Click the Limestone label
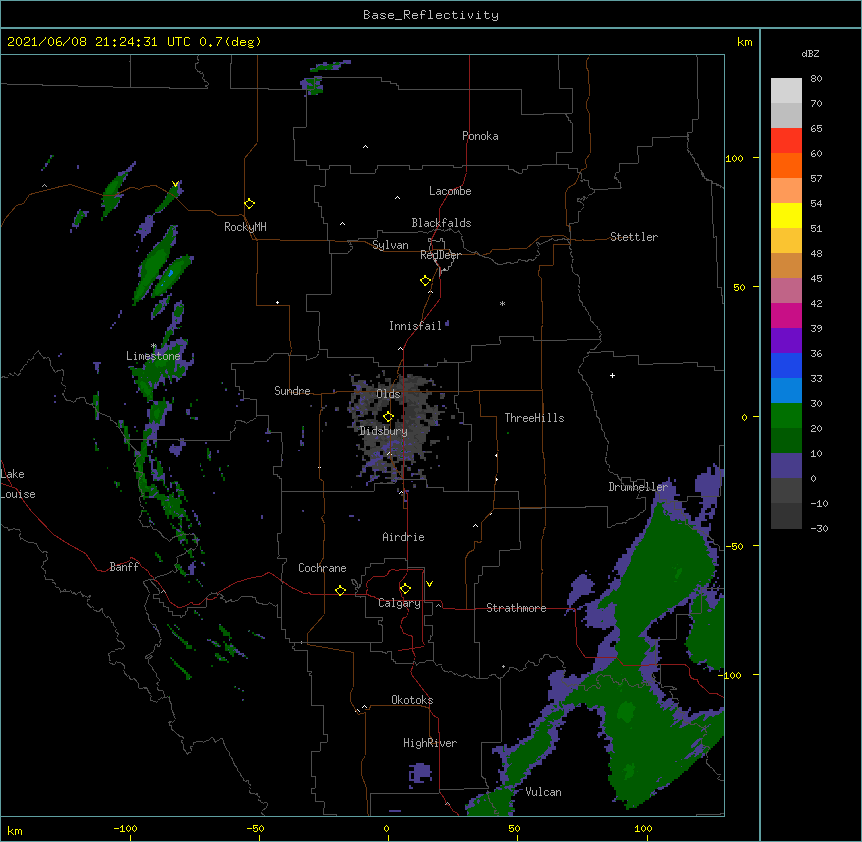The width and height of the screenshot is (862, 842). coord(153,356)
